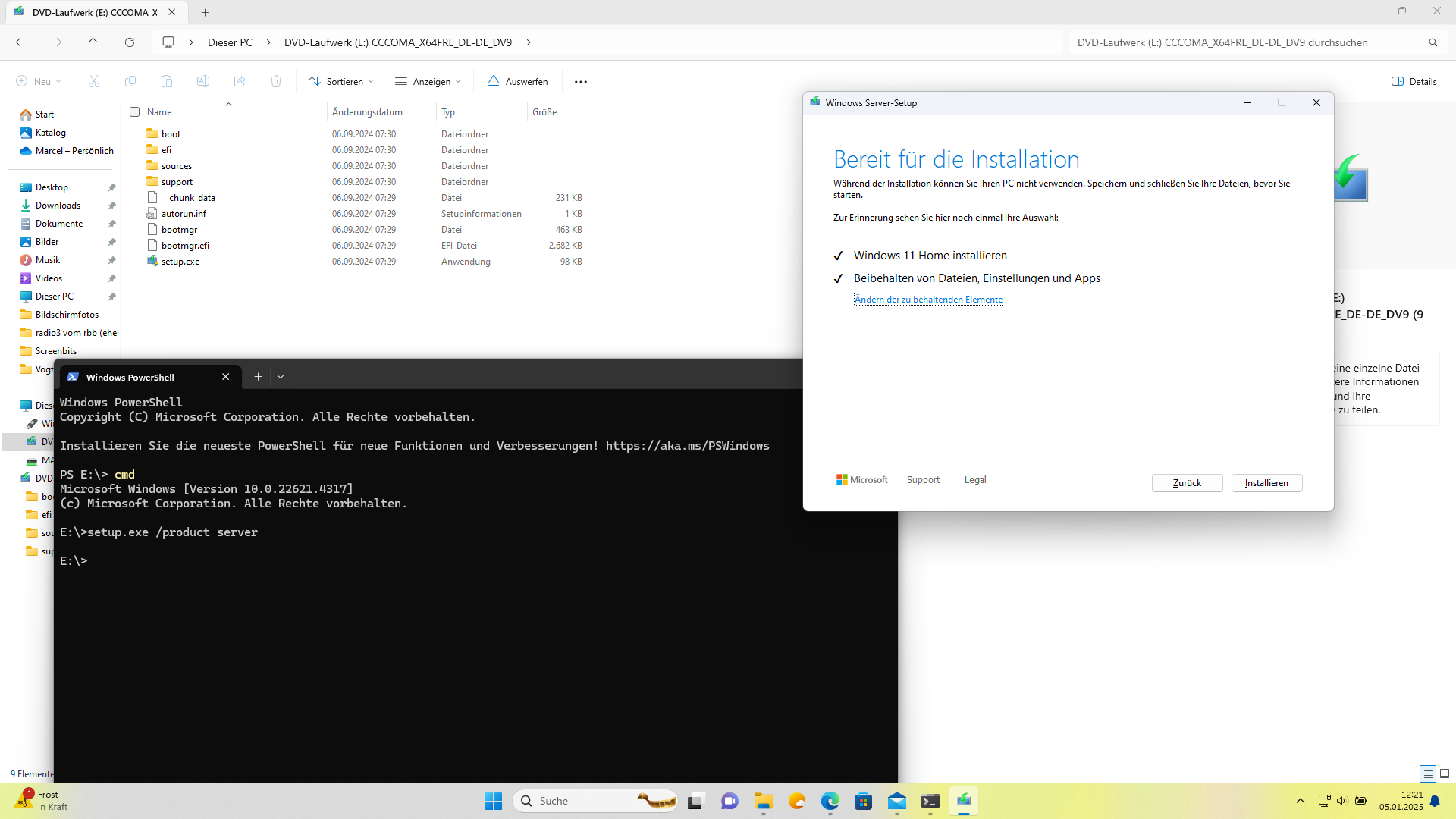This screenshot has height=819, width=1456.
Task: Click the Installieren button in setup
Action: coord(1266,483)
